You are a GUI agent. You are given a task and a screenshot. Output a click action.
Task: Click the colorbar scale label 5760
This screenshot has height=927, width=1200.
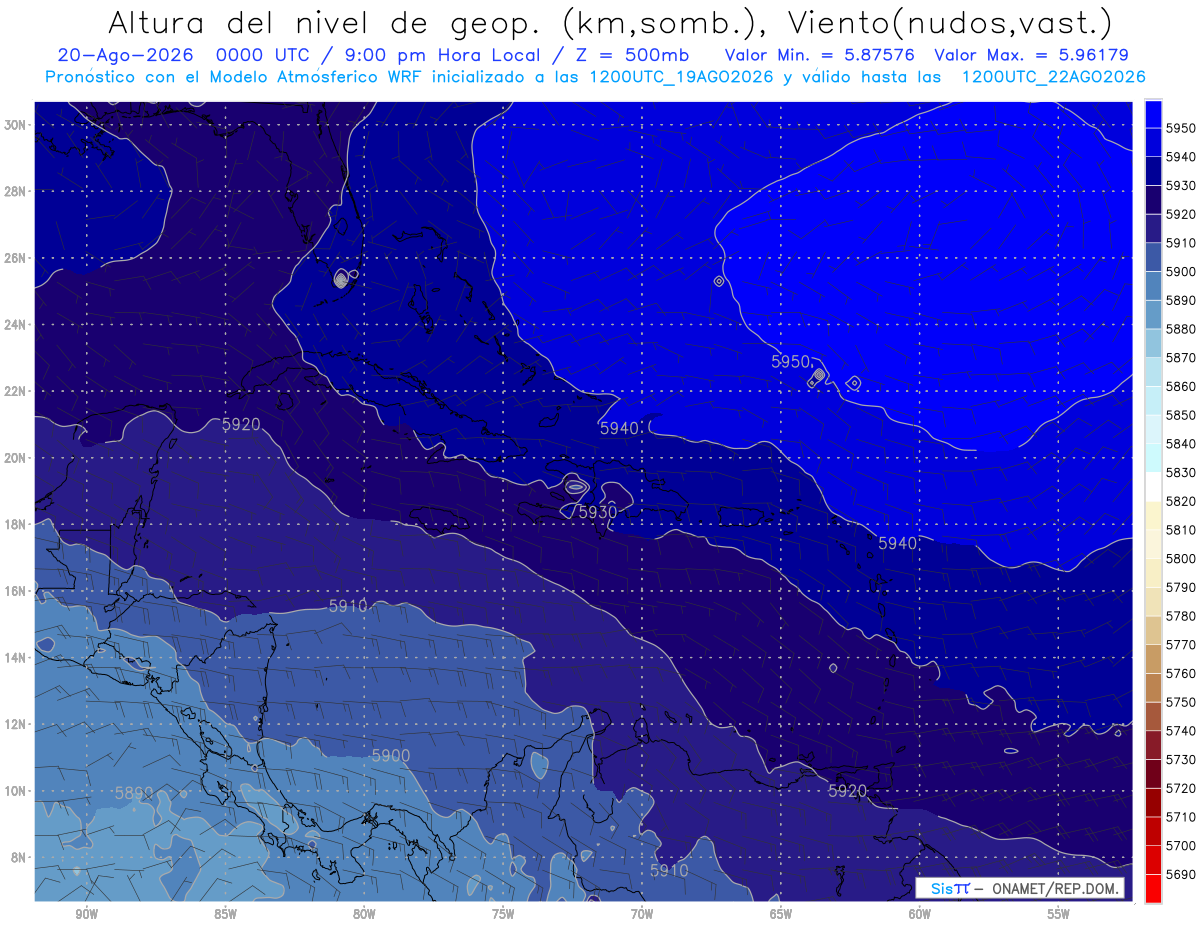tap(1181, 673)
